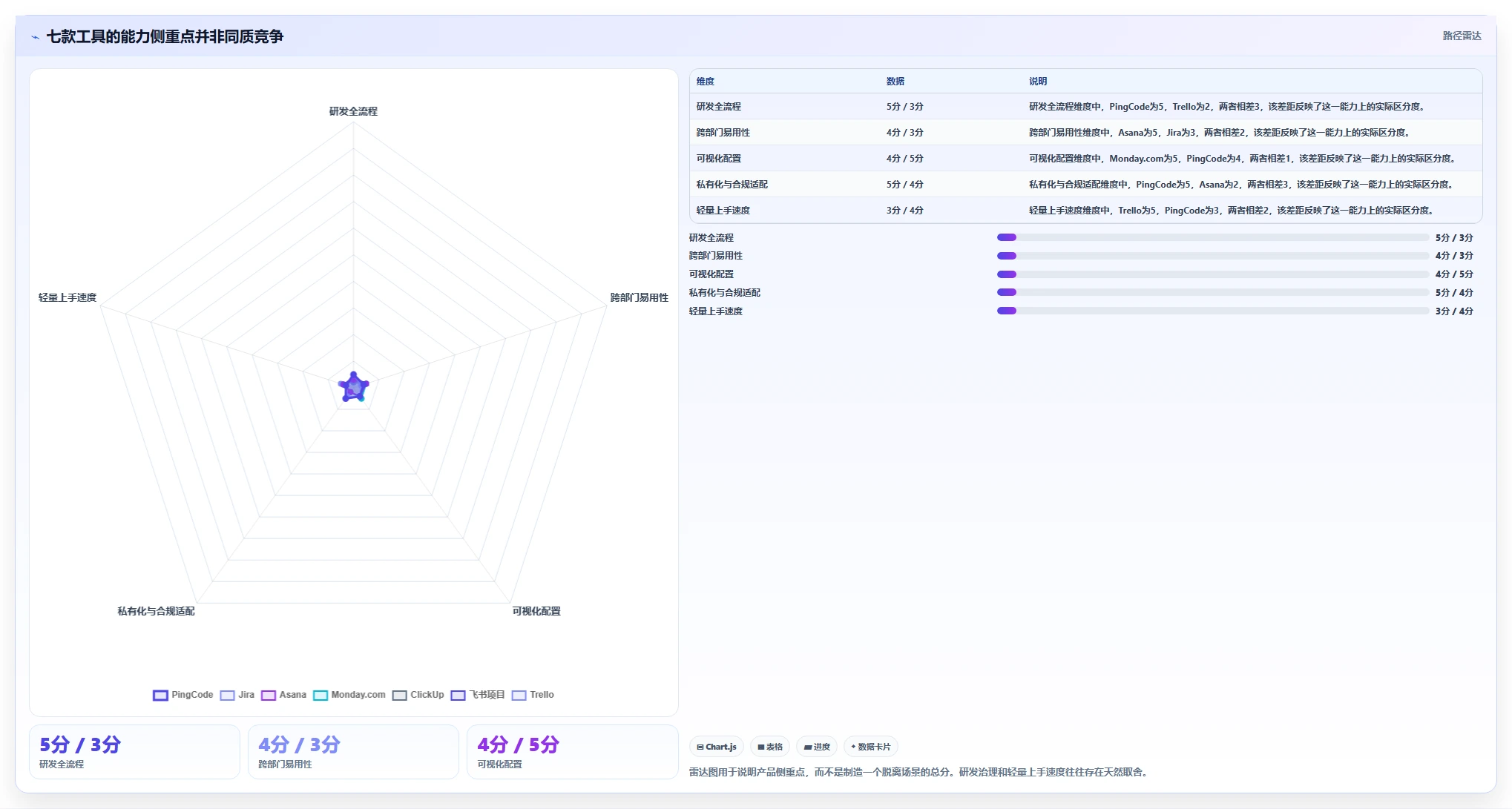Toggle the Jira legend series

(237, 695)
